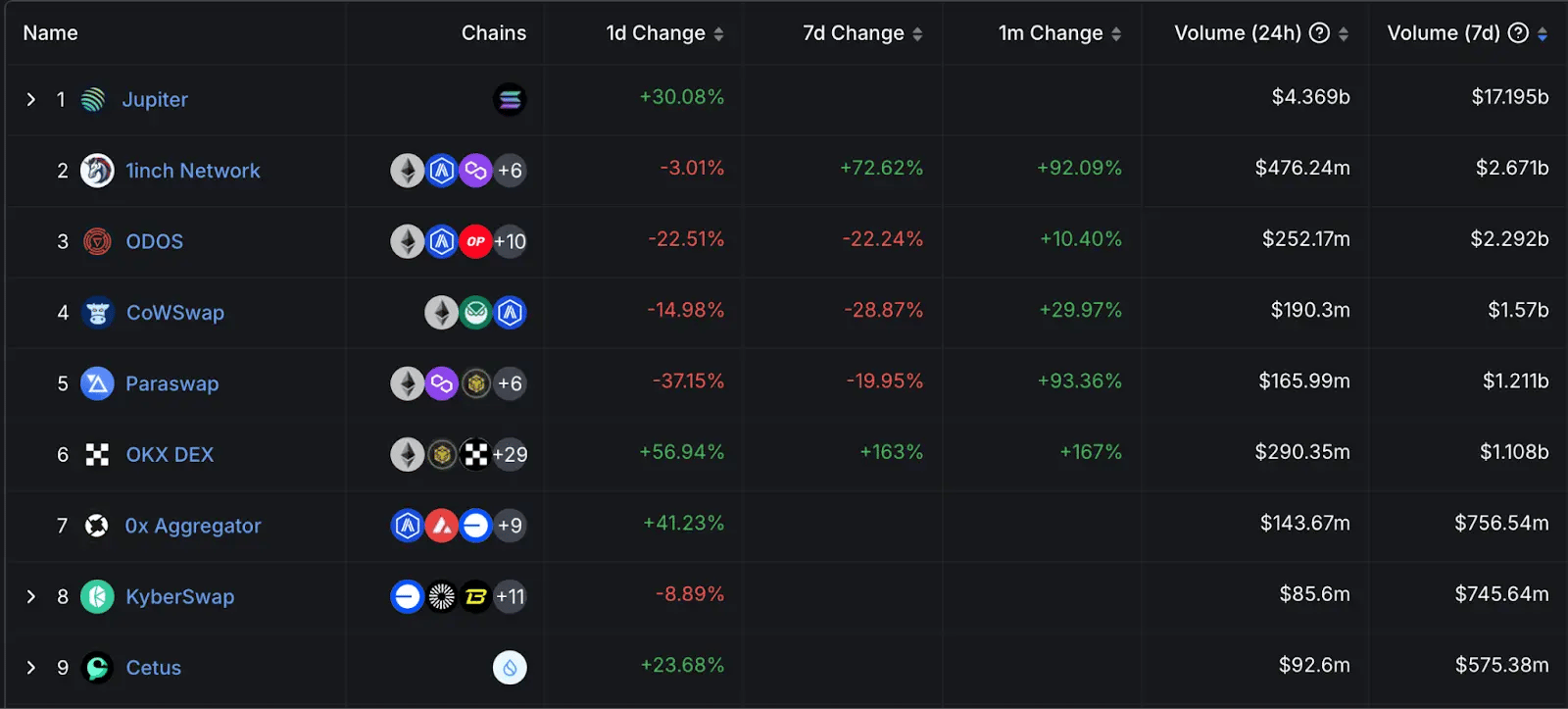The height and width of the screenshot is (709, 1568).
Task: Expand the Cetus row
Action: pos(30,668)
